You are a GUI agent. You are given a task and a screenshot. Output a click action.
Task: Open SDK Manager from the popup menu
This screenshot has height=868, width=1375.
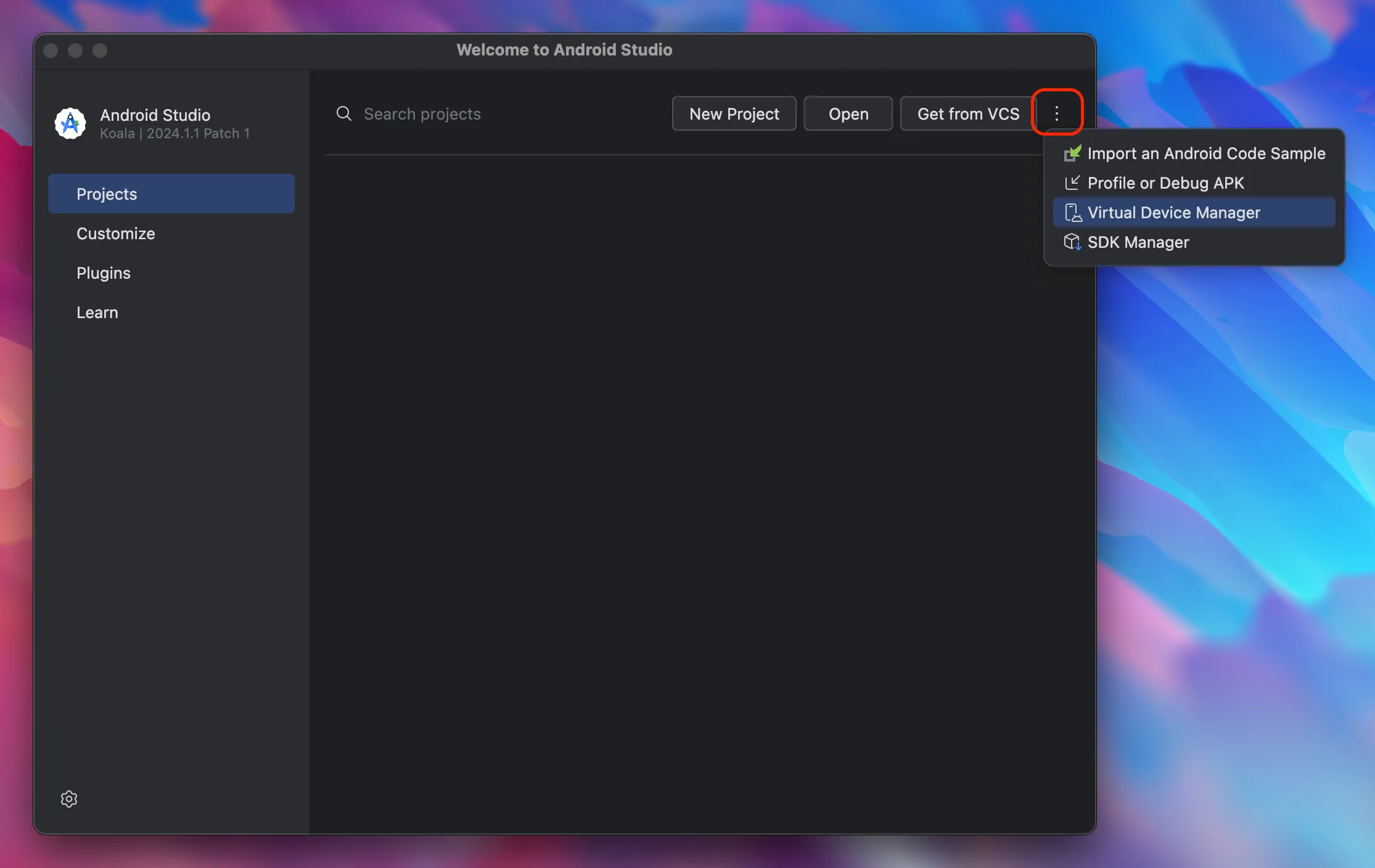(1138, 242)
